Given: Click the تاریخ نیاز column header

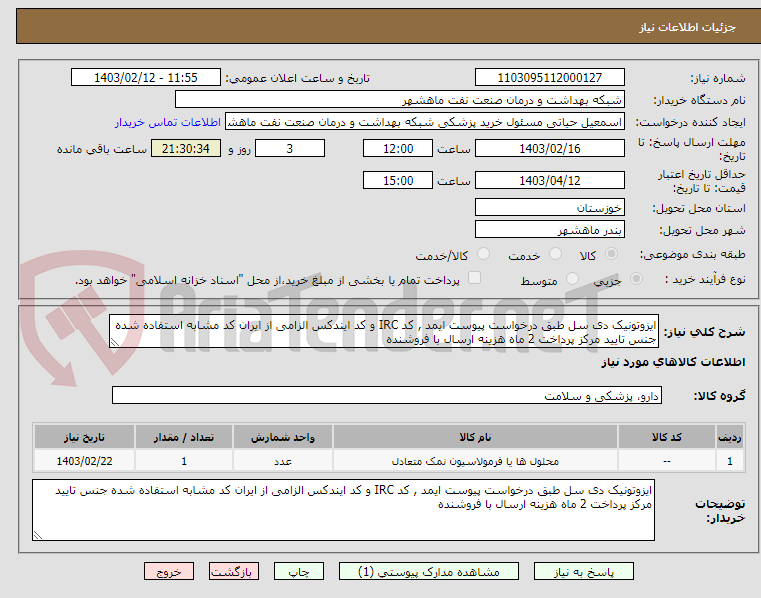Looking at the screenshot, I should [x=84, y=437].
